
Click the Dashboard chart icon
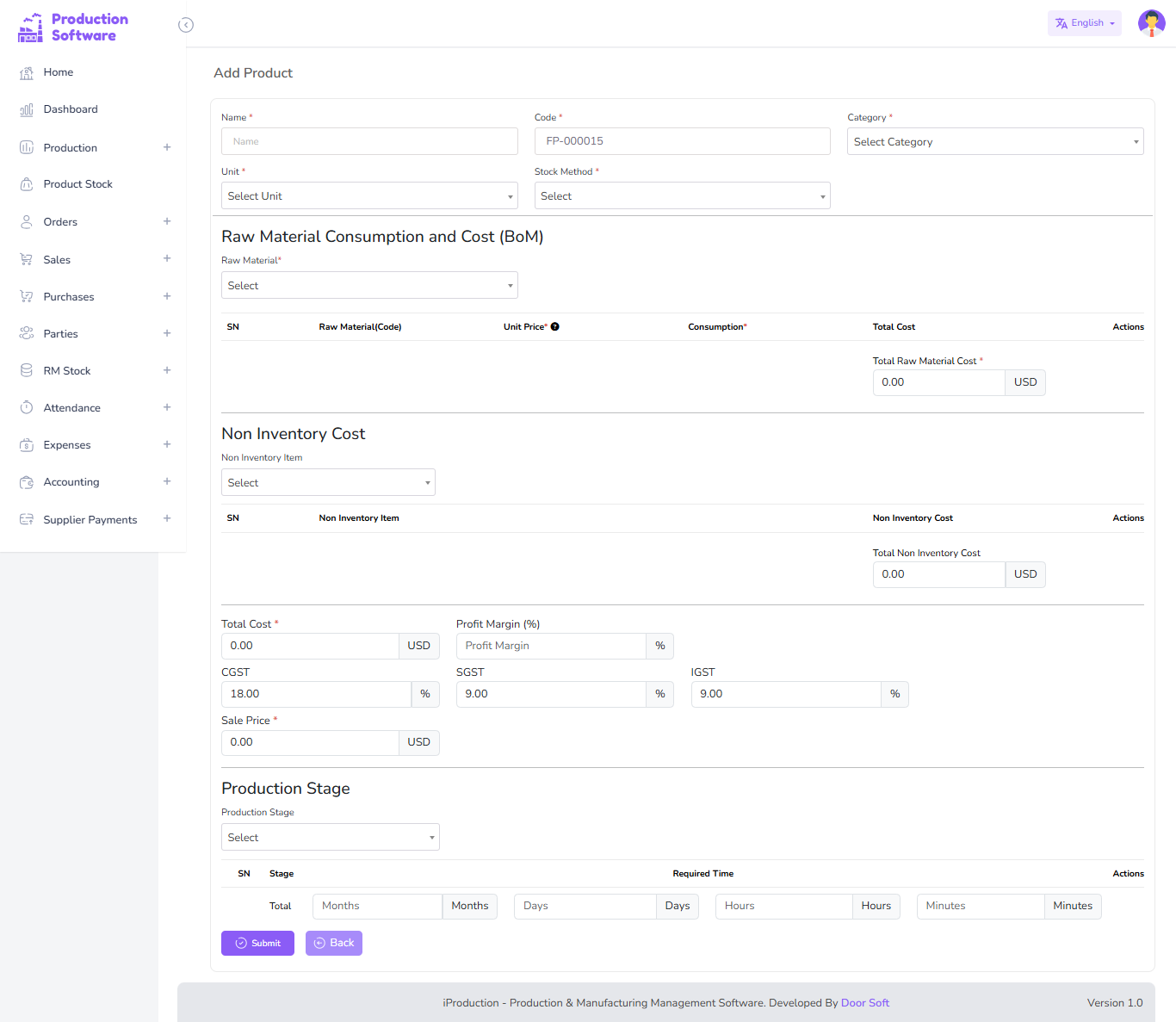pos(27,110)
